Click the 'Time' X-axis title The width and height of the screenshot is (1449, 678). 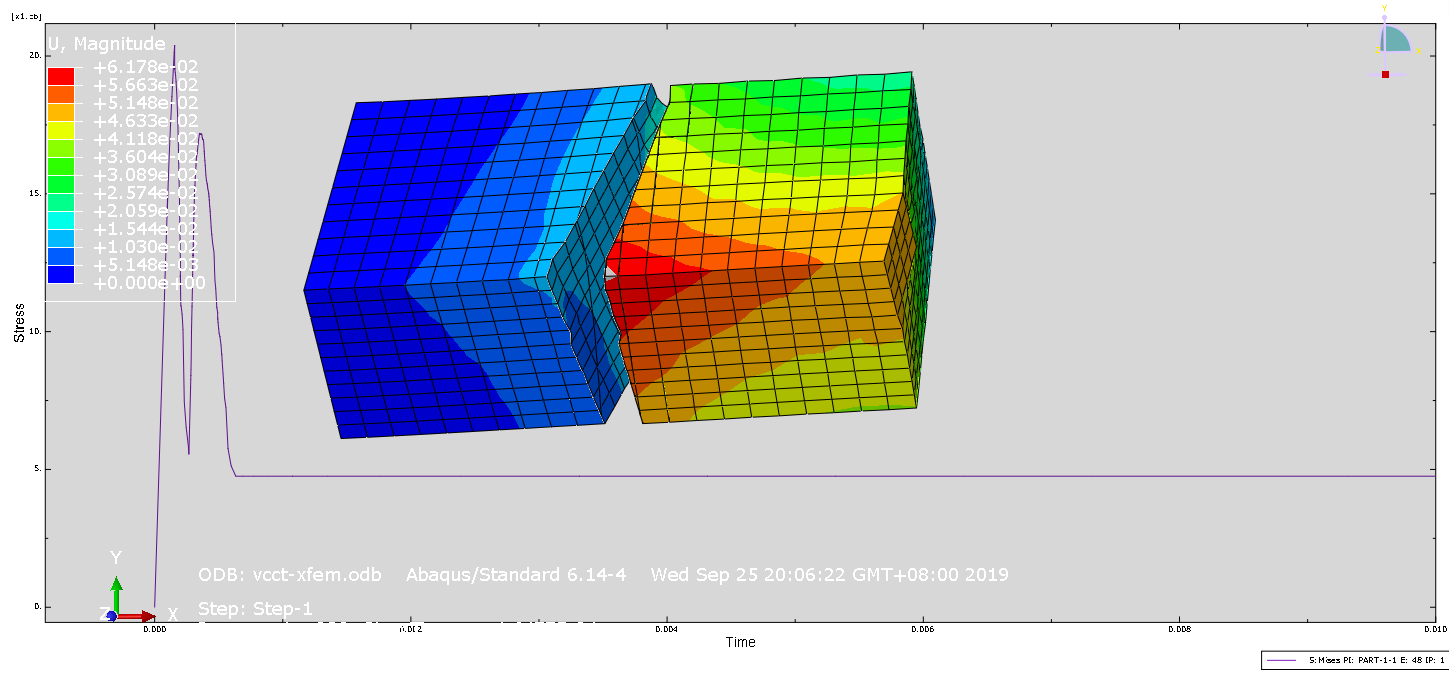tap(740, 642)
